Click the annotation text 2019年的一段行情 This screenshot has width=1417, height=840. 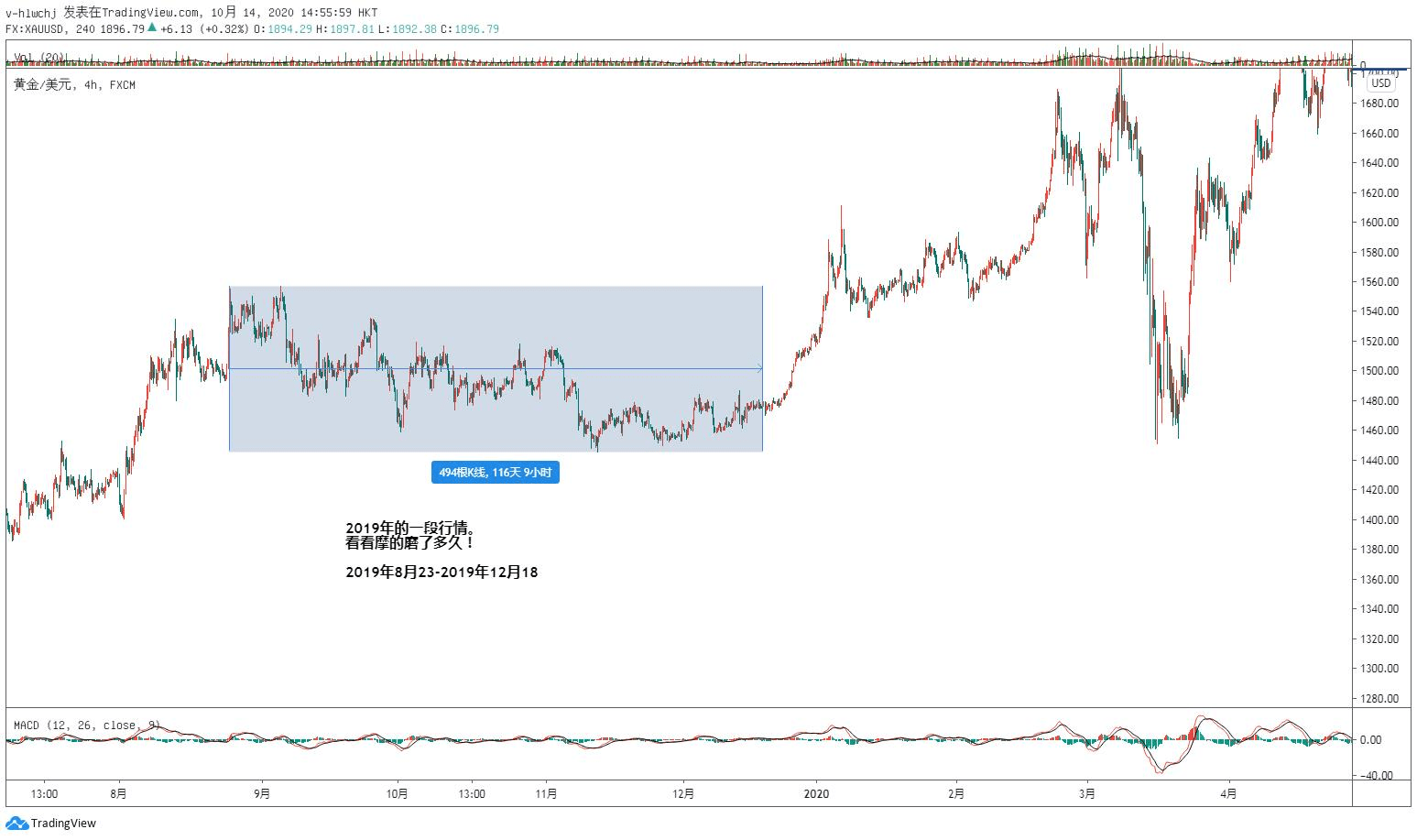point(409,529)
